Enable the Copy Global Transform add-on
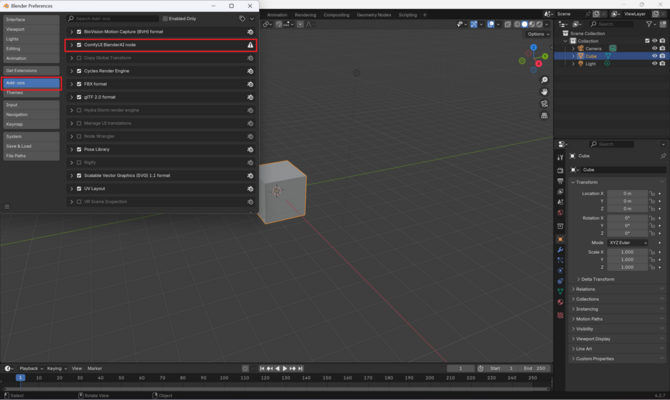670x400 pixels. pos(79,58)
